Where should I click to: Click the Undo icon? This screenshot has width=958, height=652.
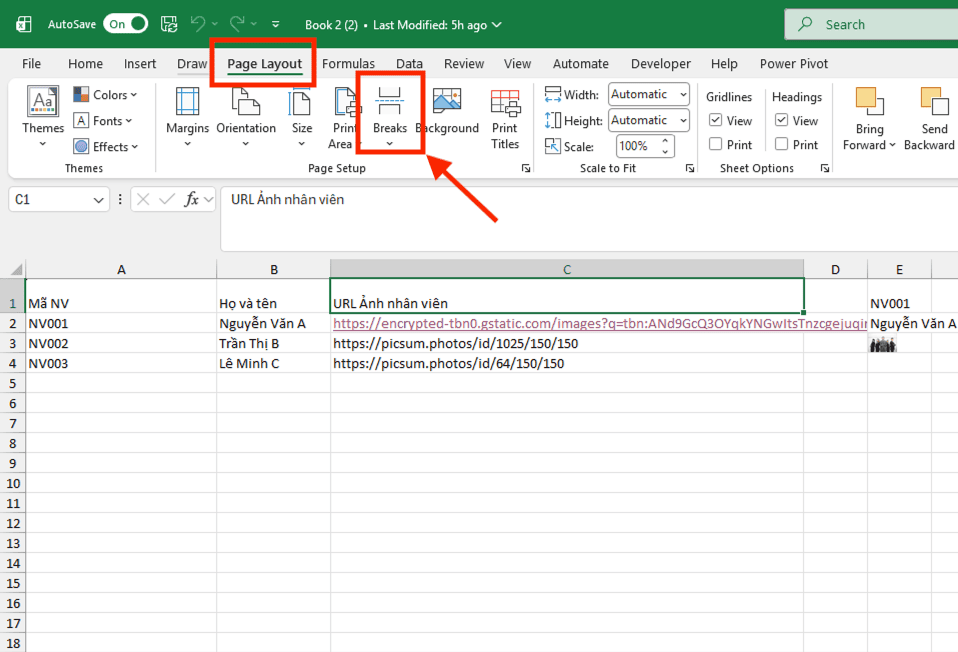click(x=197, y=24)
